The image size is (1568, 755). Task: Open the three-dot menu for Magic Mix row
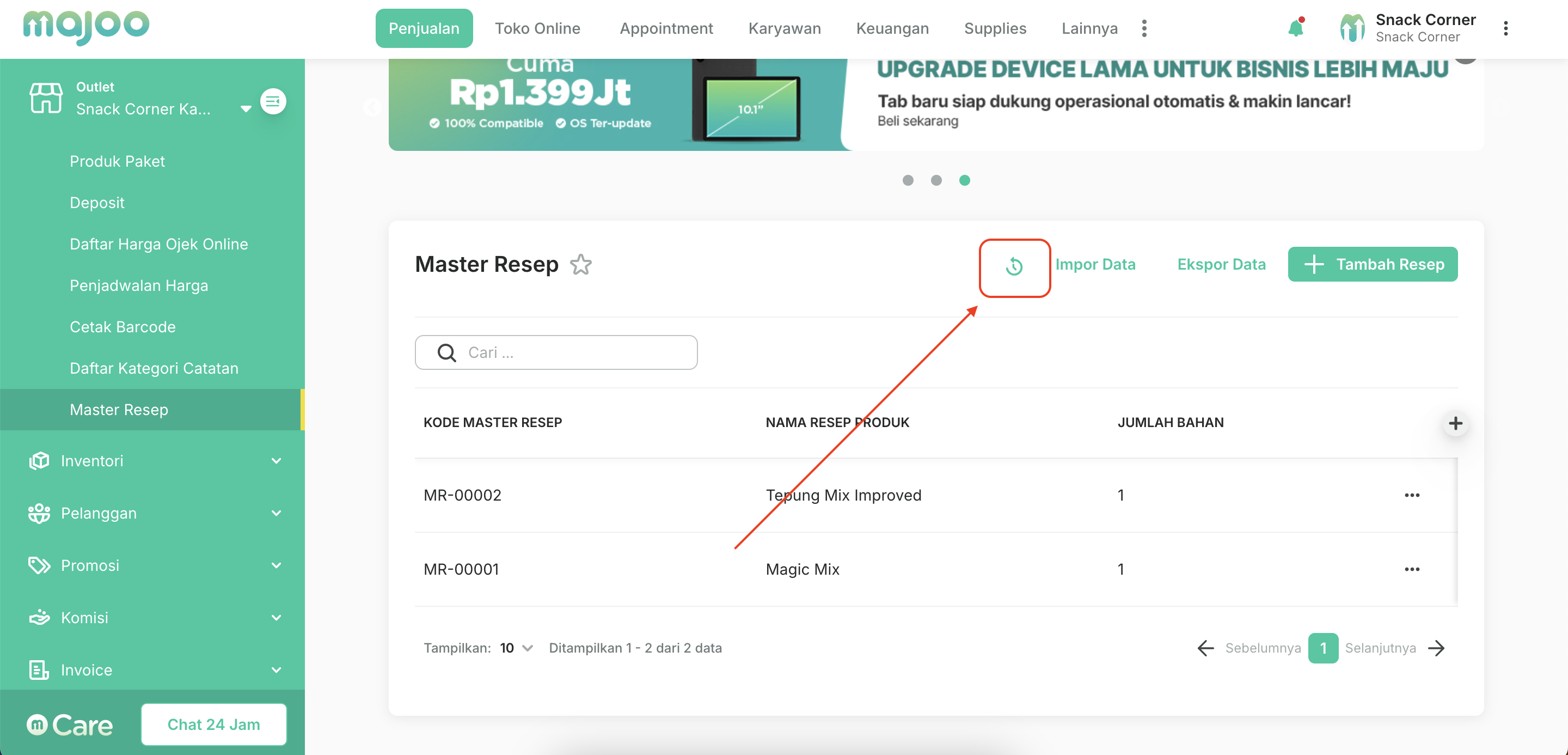point(1412,569)
